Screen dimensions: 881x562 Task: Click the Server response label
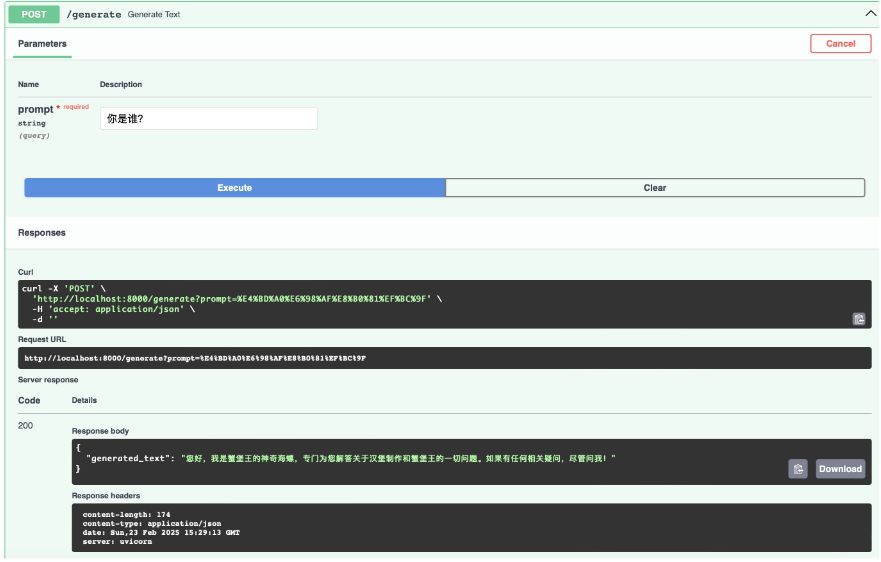(48, 380)
